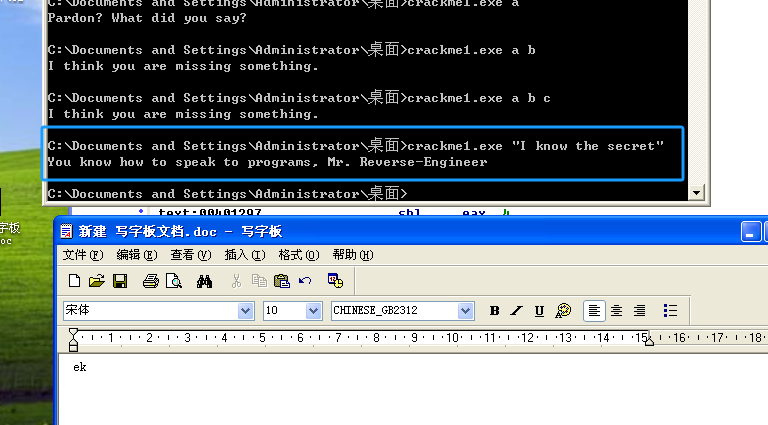The image size is (768, 425).
Task: Find text with the binoculars icon
Action: 204,281
